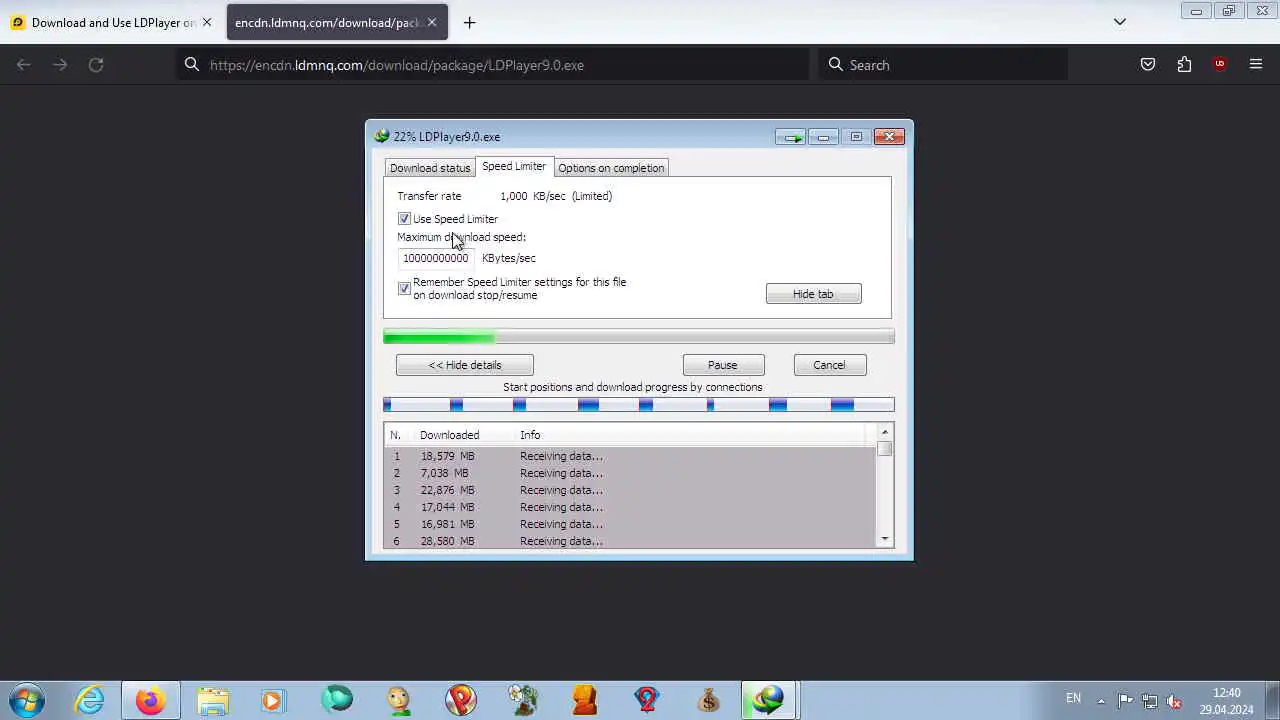
Task: Select the Speed Limiter tab
Action: click(x=514, y=166)
